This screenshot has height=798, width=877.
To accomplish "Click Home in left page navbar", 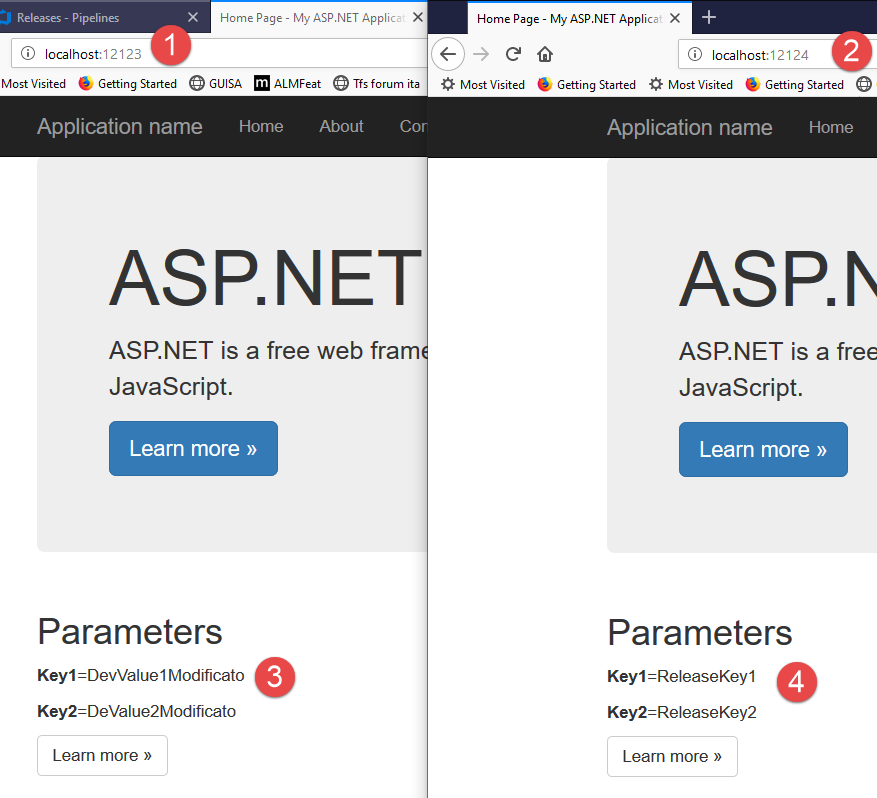I will click(261, 126).
